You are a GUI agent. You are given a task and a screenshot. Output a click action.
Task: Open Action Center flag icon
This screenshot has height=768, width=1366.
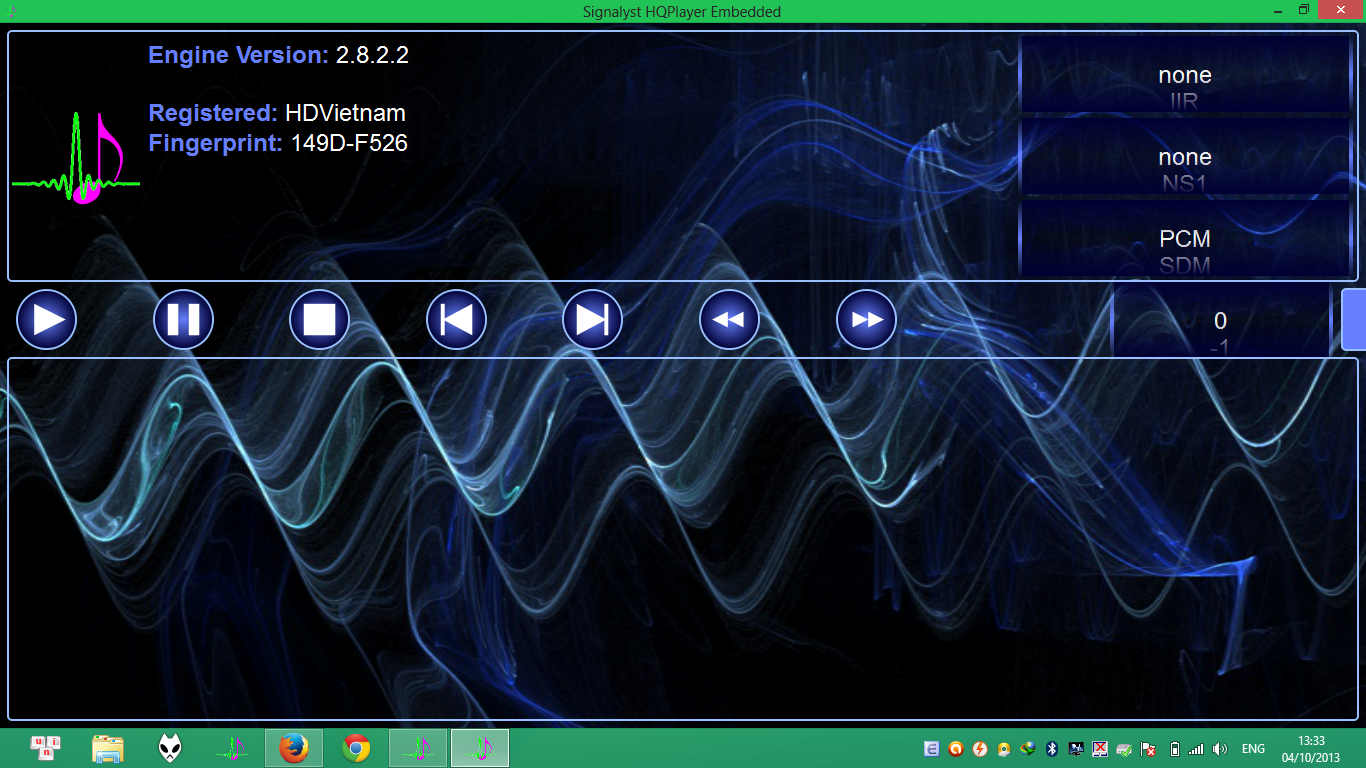click(x=1149, y=749)
